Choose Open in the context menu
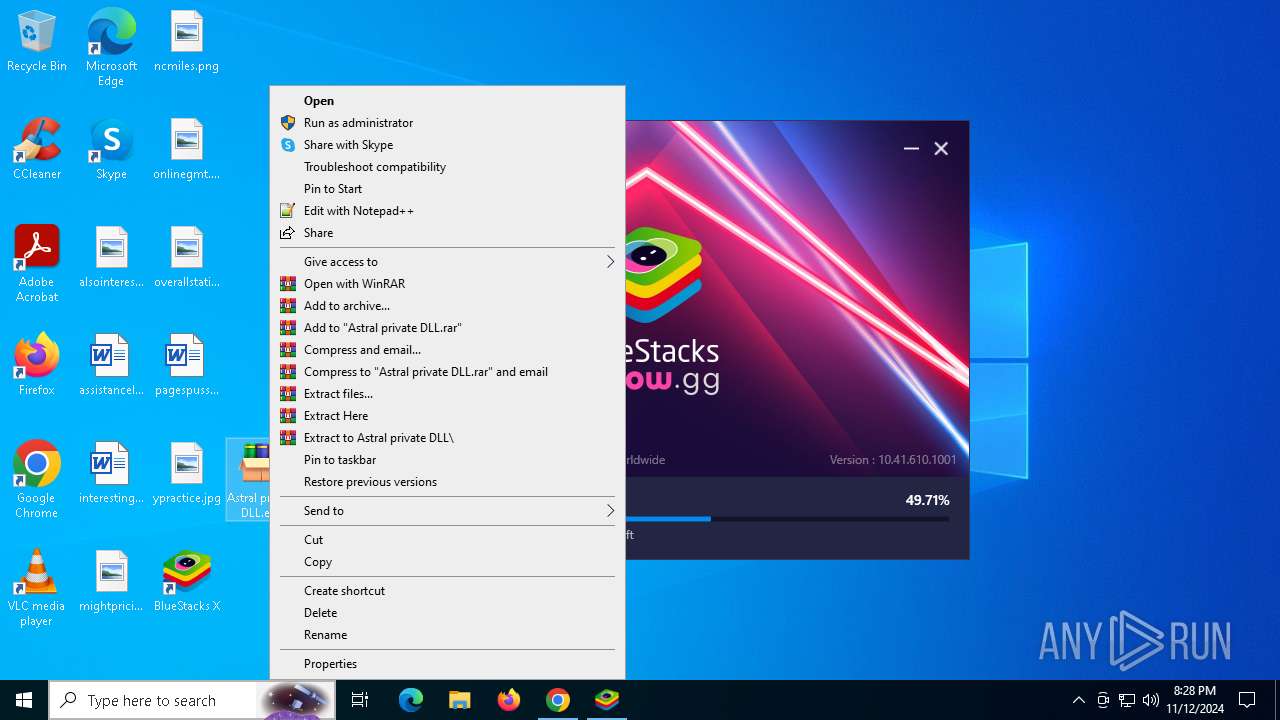The image size is (1280, 720). point(447,101)
